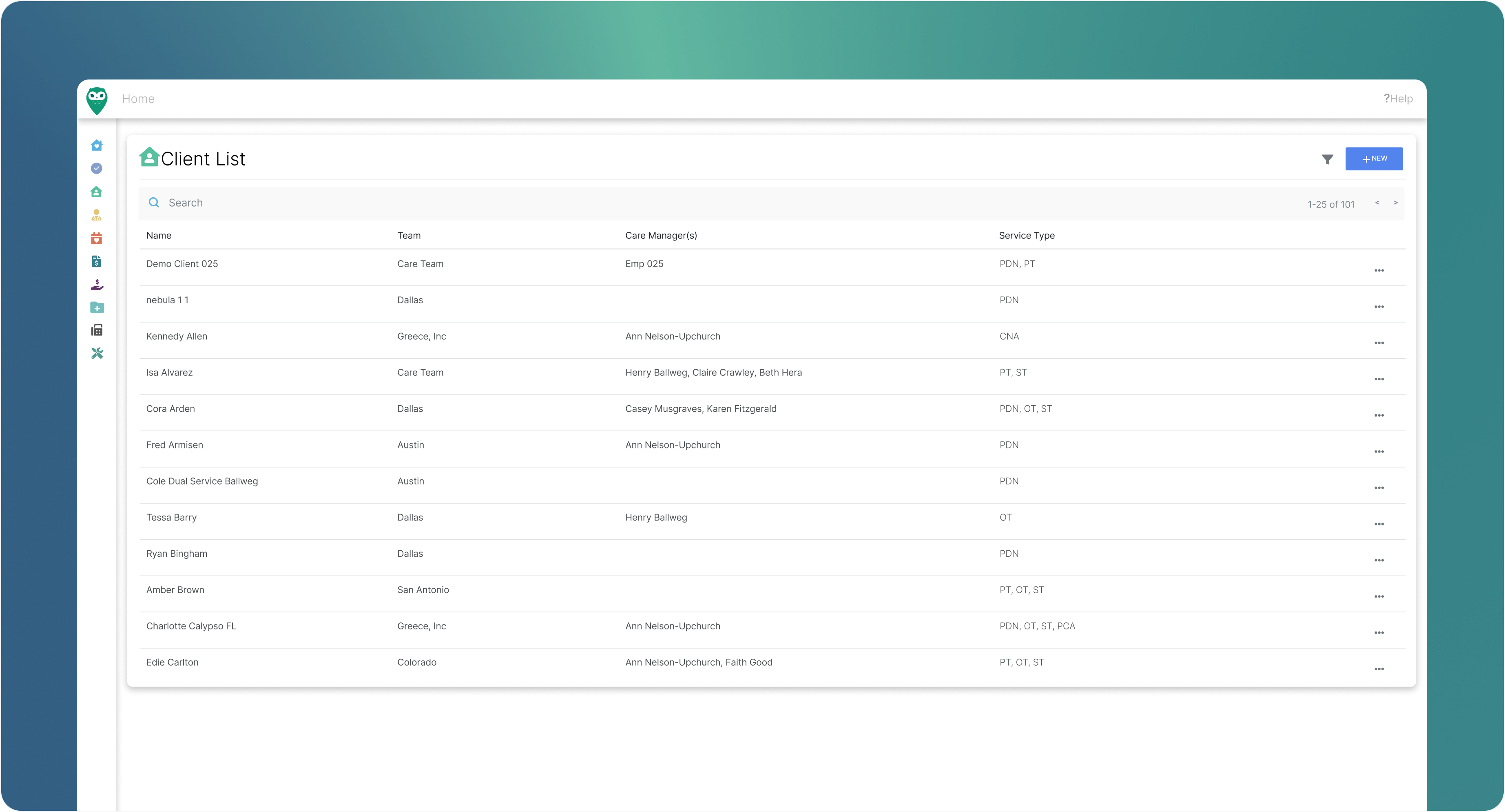1505x812 pixels.
Task: Click inside the Search field
Action: (234, 203)
